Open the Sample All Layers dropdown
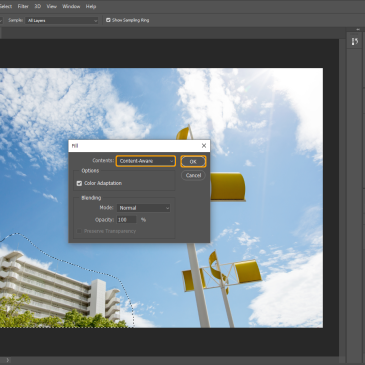 [x=62, y=20]
